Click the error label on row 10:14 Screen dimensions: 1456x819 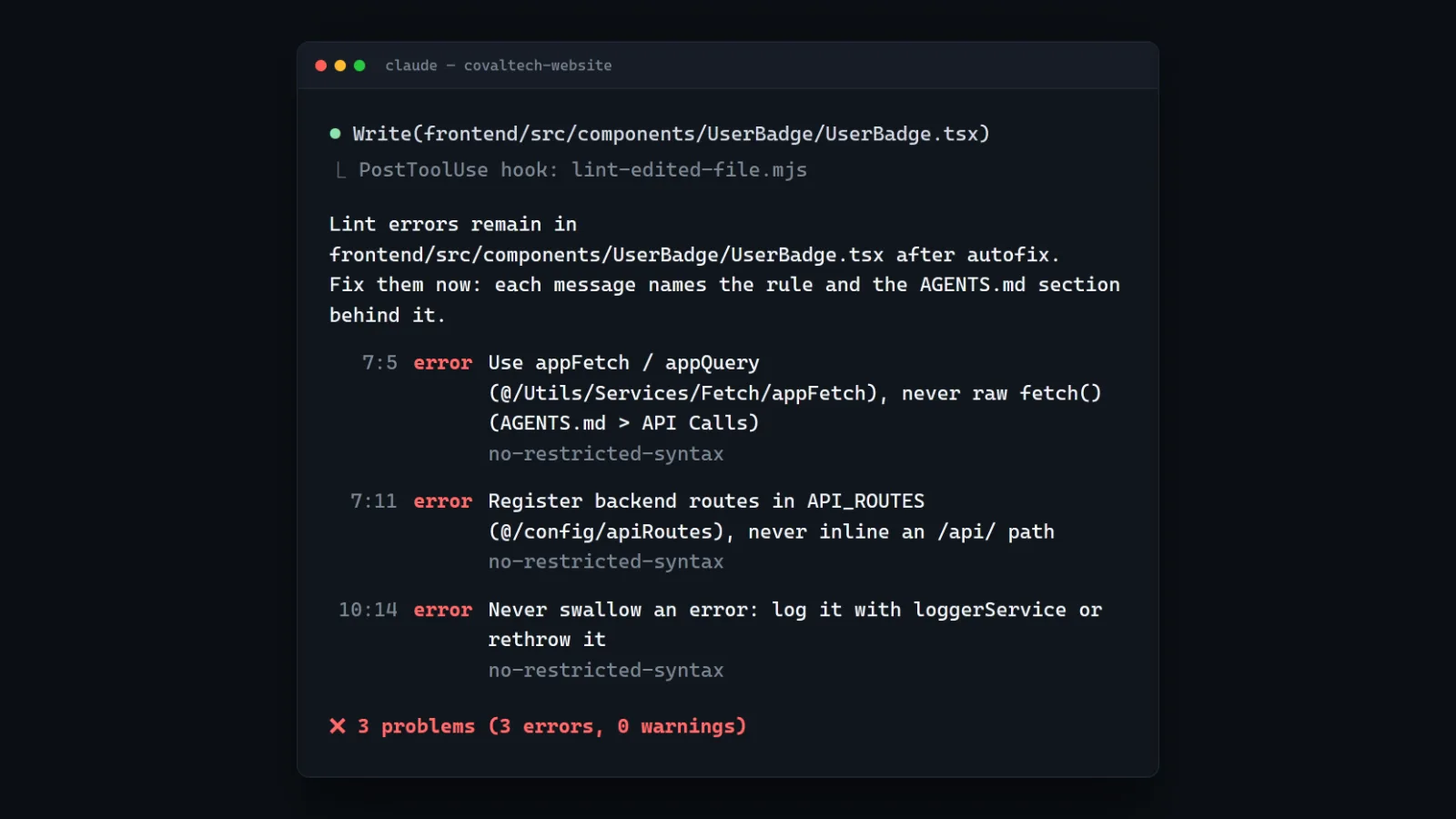tap(442, 610)
